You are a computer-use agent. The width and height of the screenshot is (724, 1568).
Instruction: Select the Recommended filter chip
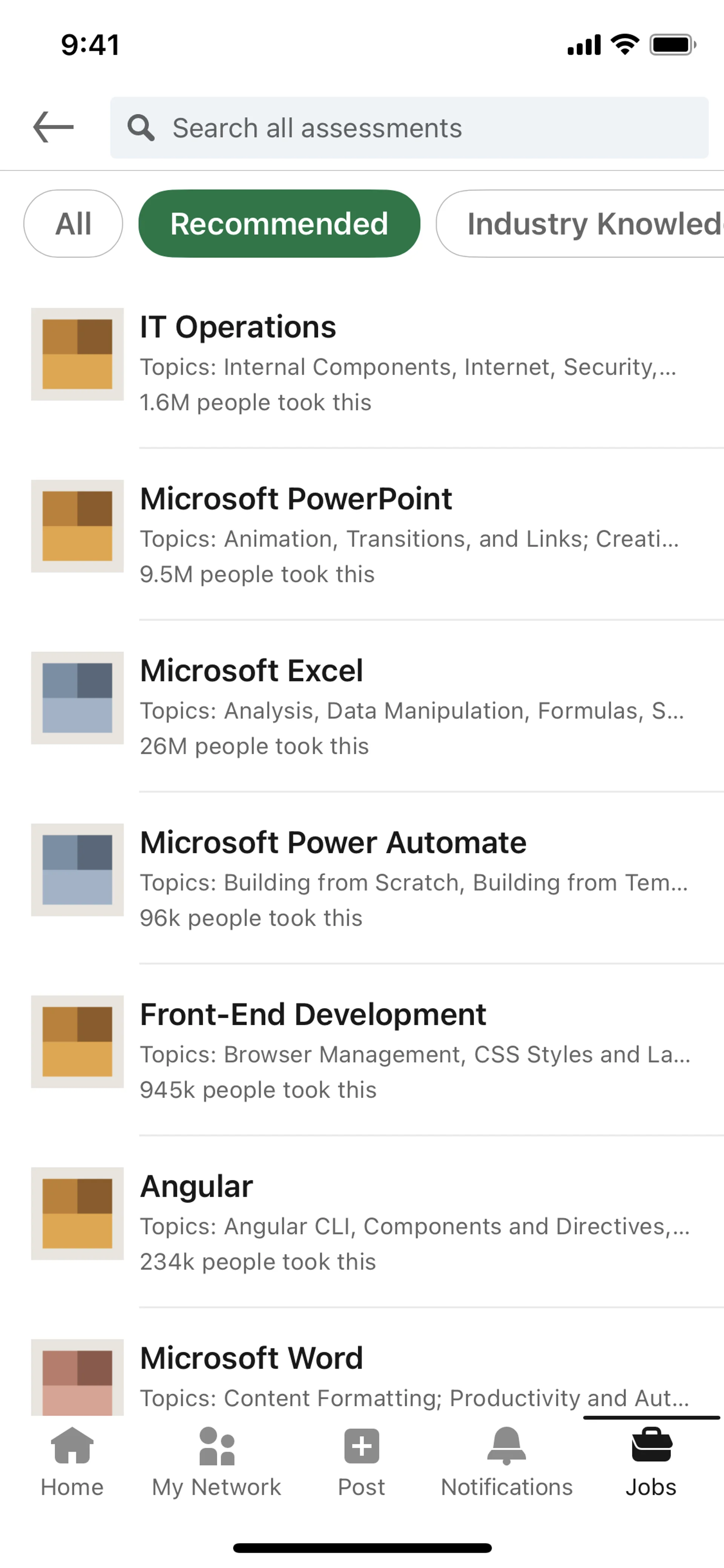point(279,223)
